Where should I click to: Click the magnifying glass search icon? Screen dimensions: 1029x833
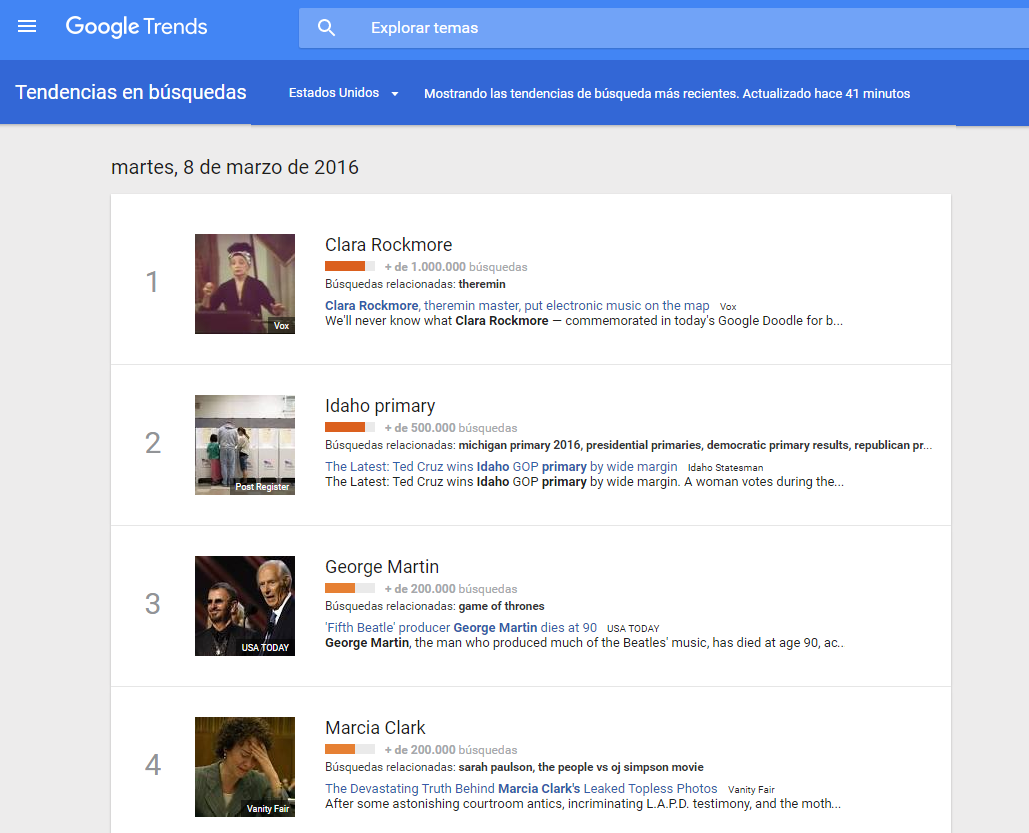[326, 28]
